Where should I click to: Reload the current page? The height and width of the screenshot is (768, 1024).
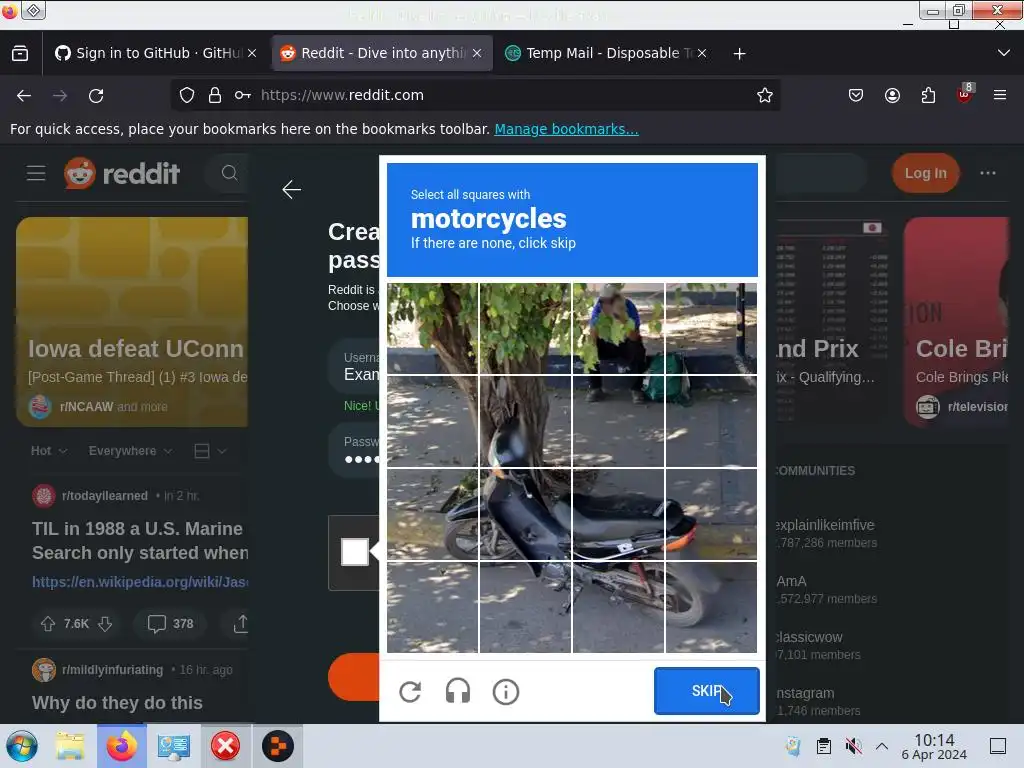96,95
